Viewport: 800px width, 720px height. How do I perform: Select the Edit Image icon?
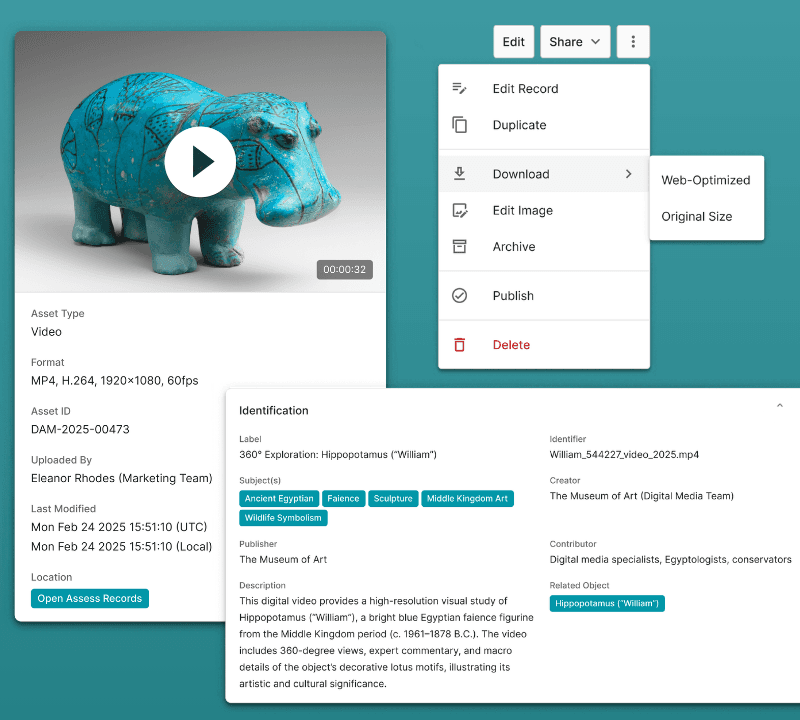coord(460,210)
